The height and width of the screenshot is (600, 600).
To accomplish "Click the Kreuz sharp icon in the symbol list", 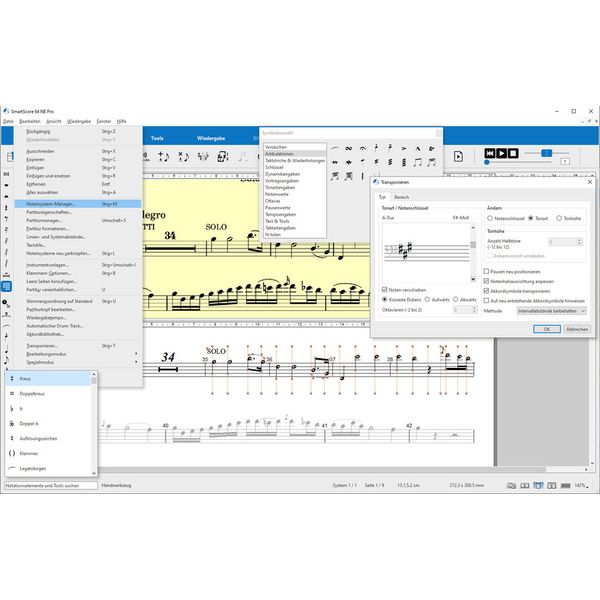I will tap(11, 378).
